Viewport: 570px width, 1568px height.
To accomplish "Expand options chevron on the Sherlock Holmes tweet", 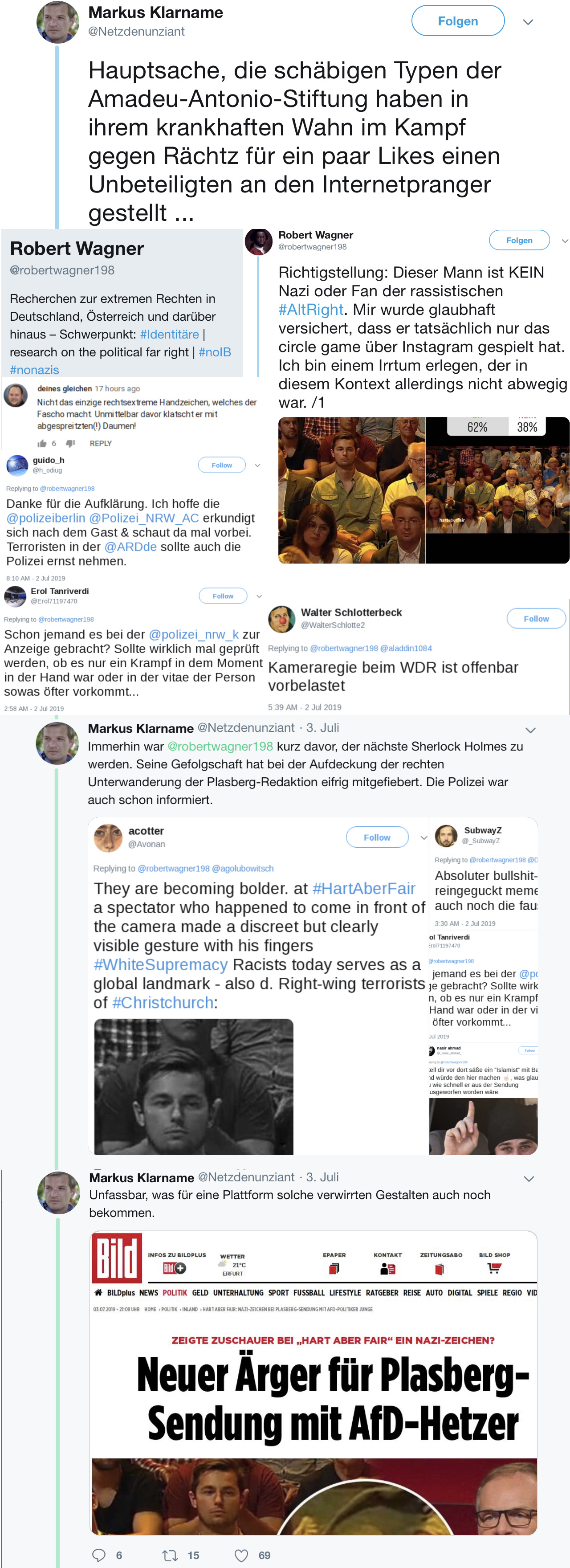I will click(530, 730).
